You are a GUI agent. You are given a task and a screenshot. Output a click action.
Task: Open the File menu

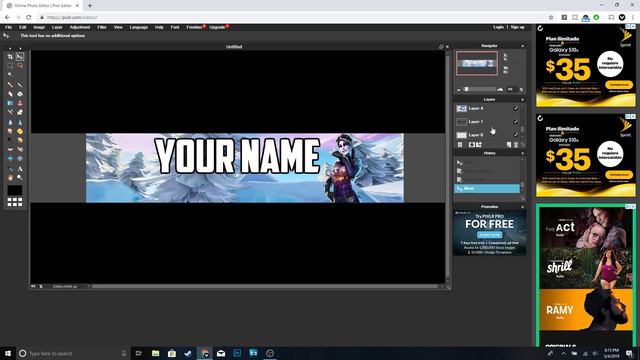8,27
